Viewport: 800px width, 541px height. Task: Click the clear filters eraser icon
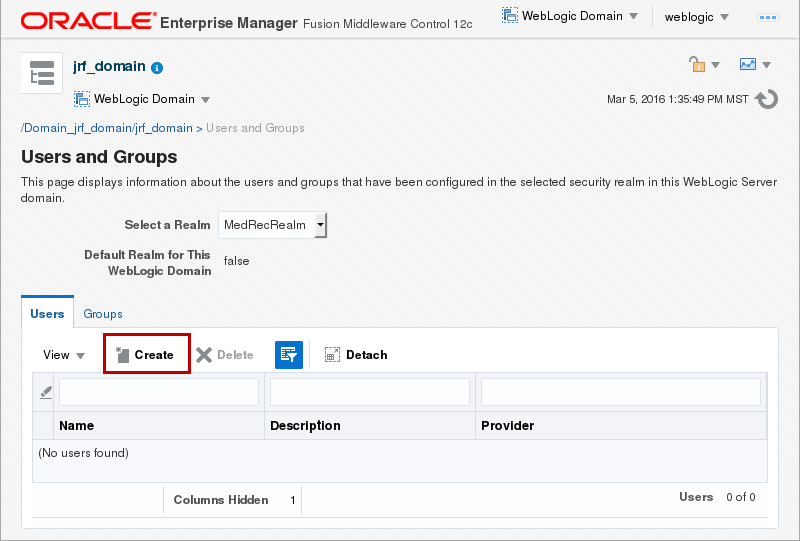point(45,392)
